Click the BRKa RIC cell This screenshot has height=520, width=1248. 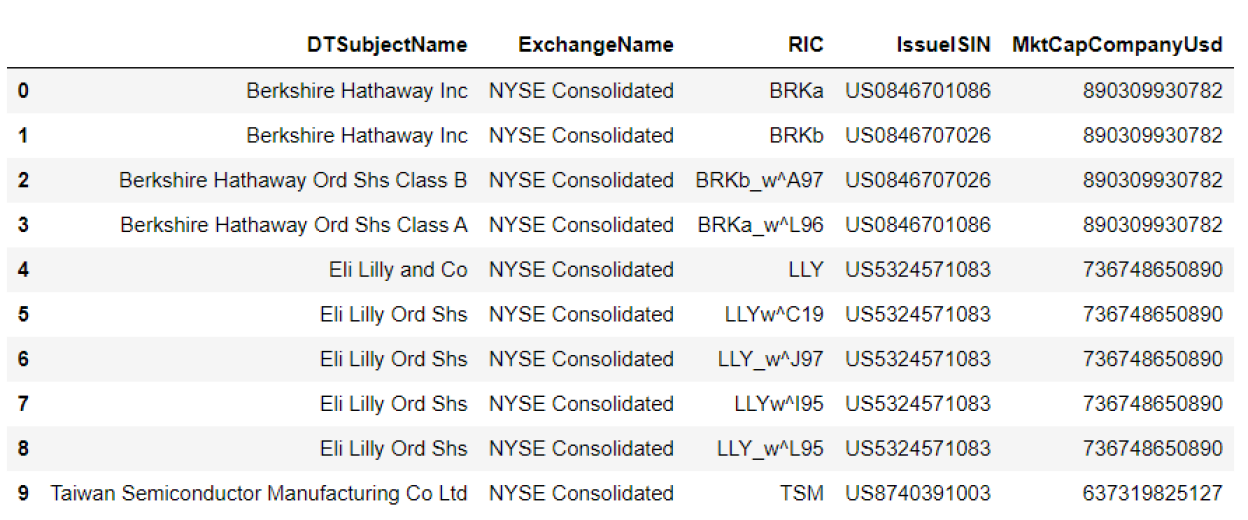(x=797, y=91)
